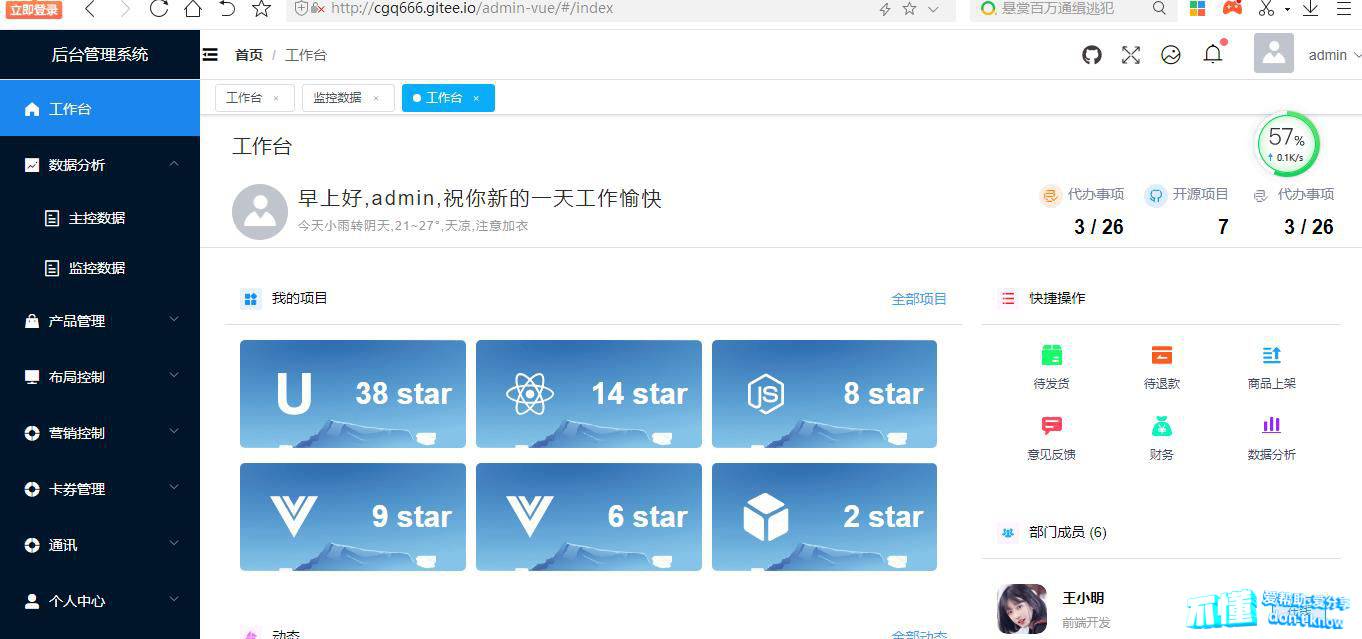
Task: Click 王小明 member avatar
Action: point(1022,609)
